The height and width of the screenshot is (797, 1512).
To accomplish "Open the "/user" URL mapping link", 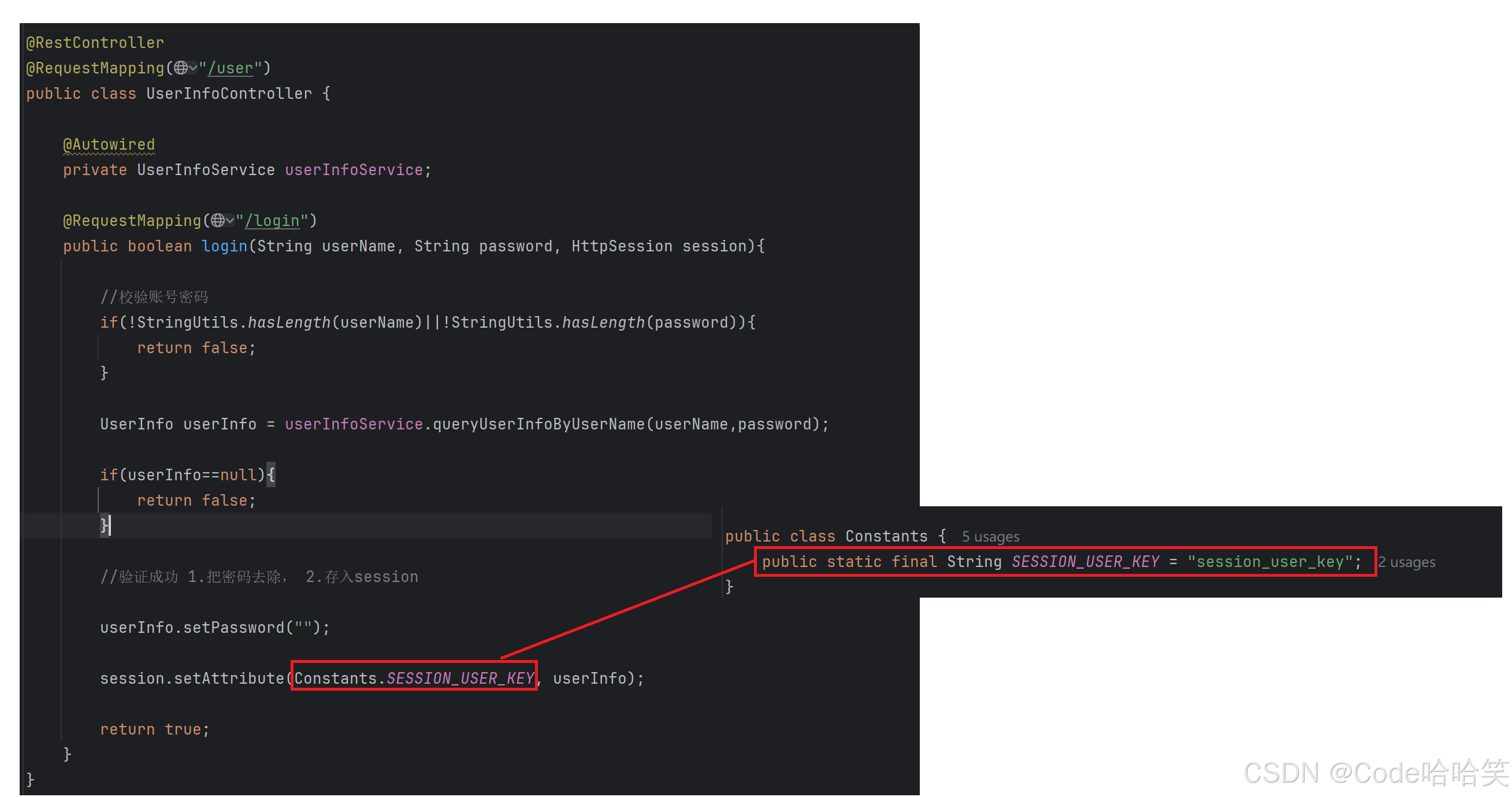I will click(x=230, y=68).
